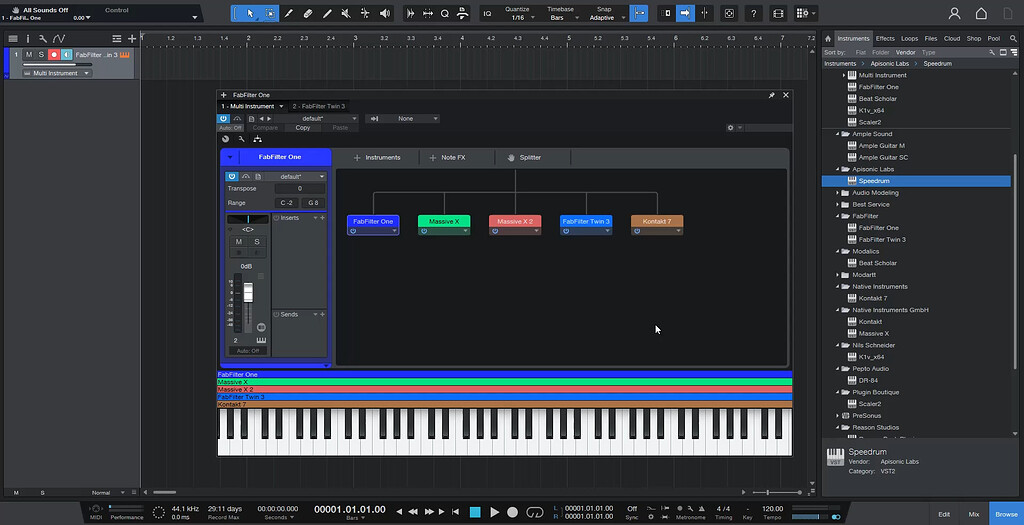Image resolution: width=1024 pixels, height=525 pixels.
Task: Adjust the FabFilter One channel fader
Action: (248, 293)
